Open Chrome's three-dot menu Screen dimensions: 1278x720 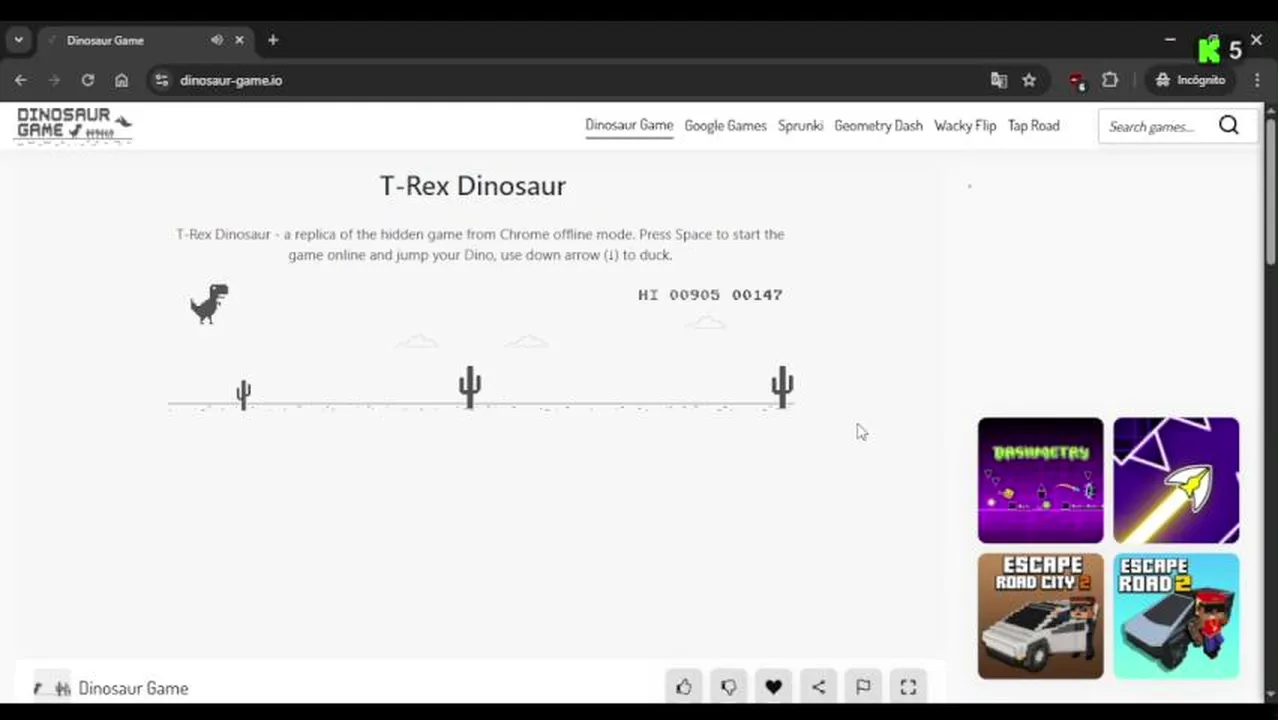[1257, 80]
